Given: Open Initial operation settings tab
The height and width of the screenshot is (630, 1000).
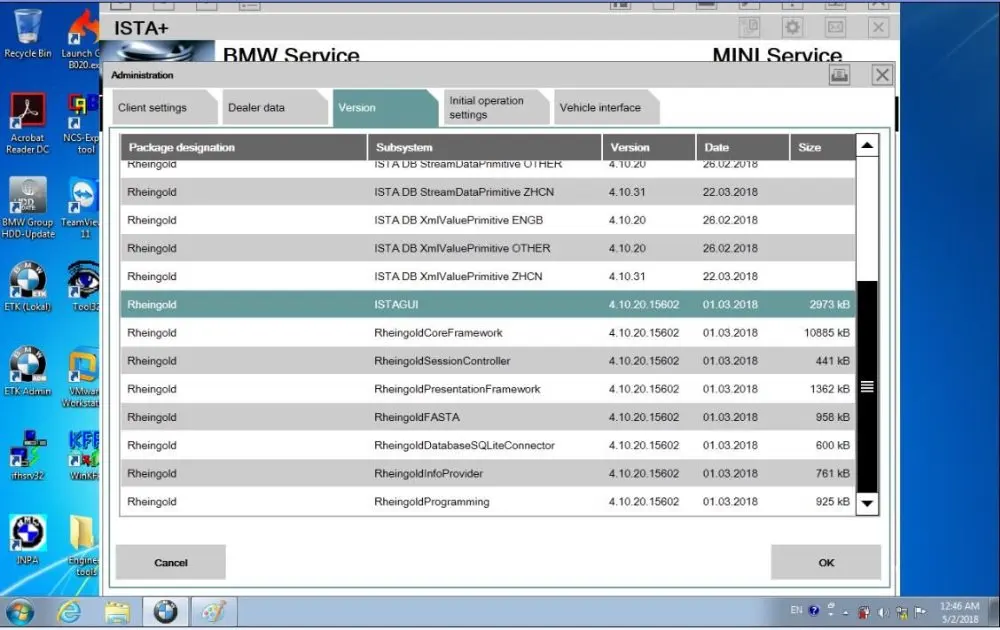Looking at the screenshot, I should 495,108.
